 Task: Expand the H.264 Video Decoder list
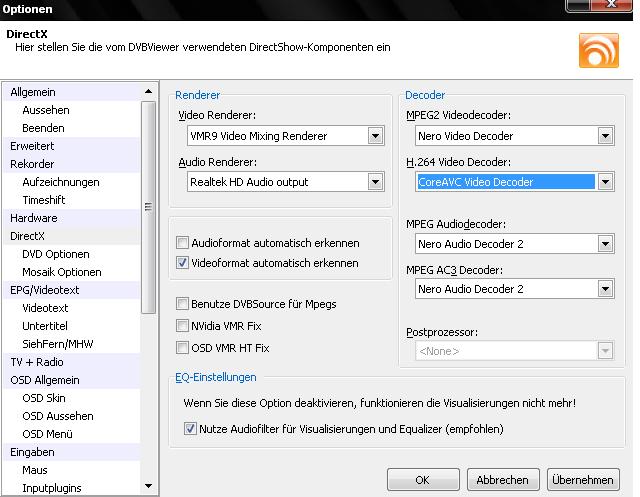coord(605,182)
